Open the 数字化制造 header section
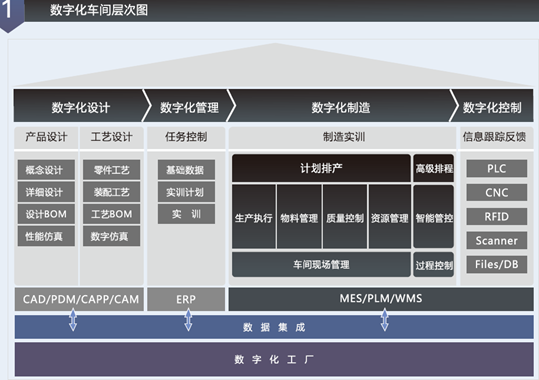Image resolution: width=539 pixels, height=380 pixels. pyautogui.click(x=341, y=106)
